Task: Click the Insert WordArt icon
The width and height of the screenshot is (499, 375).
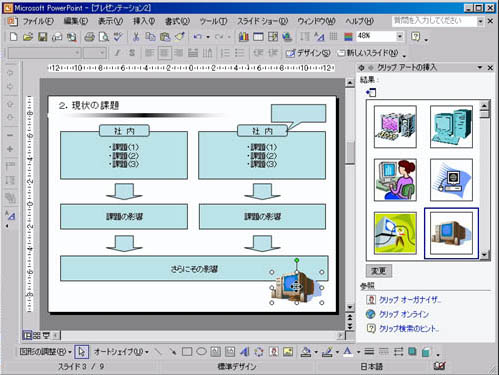Action: pos(244,351)
